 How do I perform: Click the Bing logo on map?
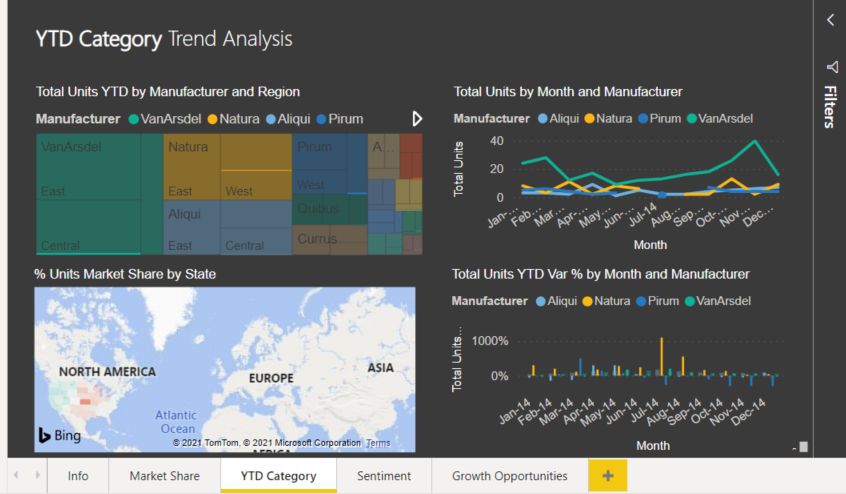point(60,435)
